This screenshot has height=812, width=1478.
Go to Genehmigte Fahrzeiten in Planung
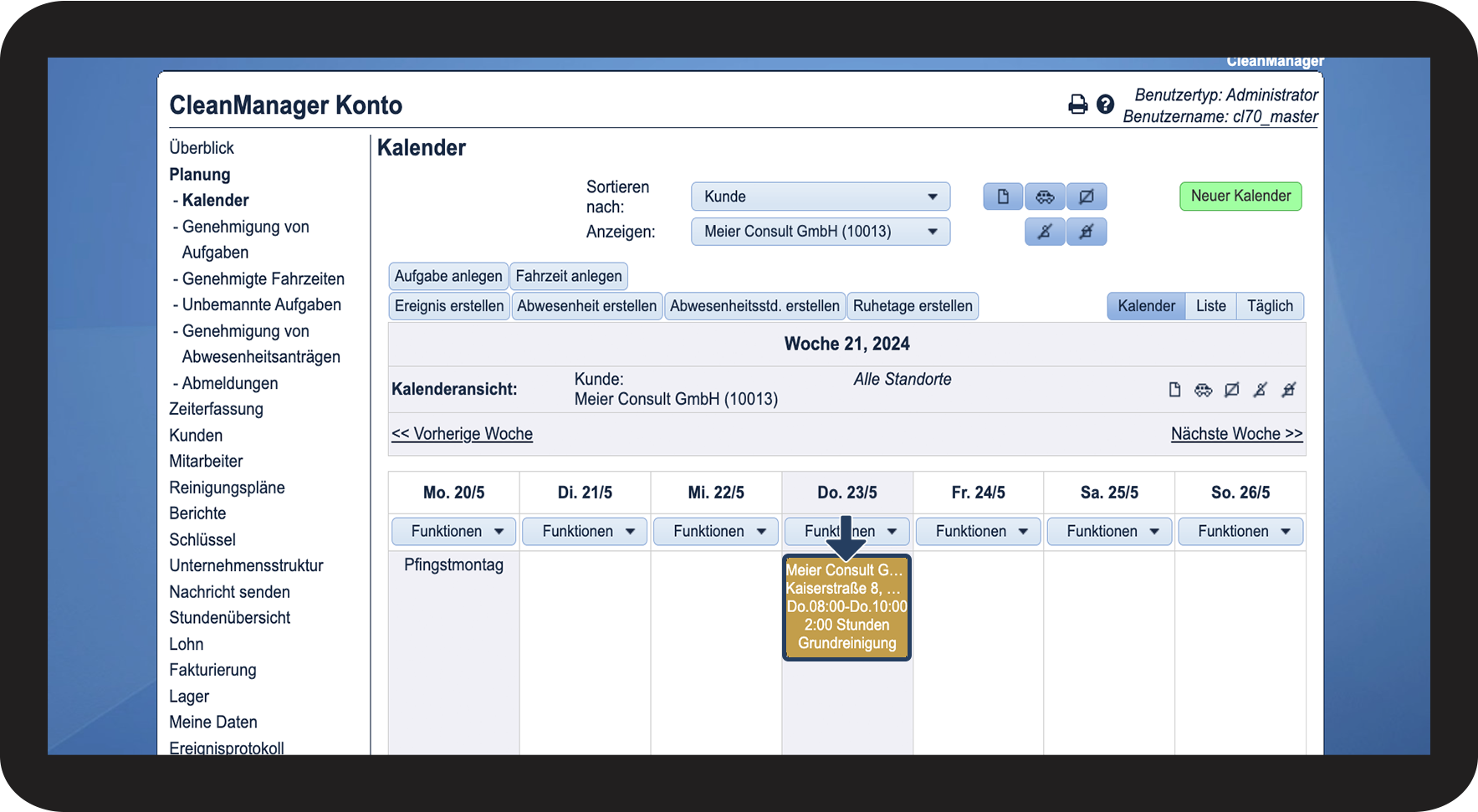263,278
